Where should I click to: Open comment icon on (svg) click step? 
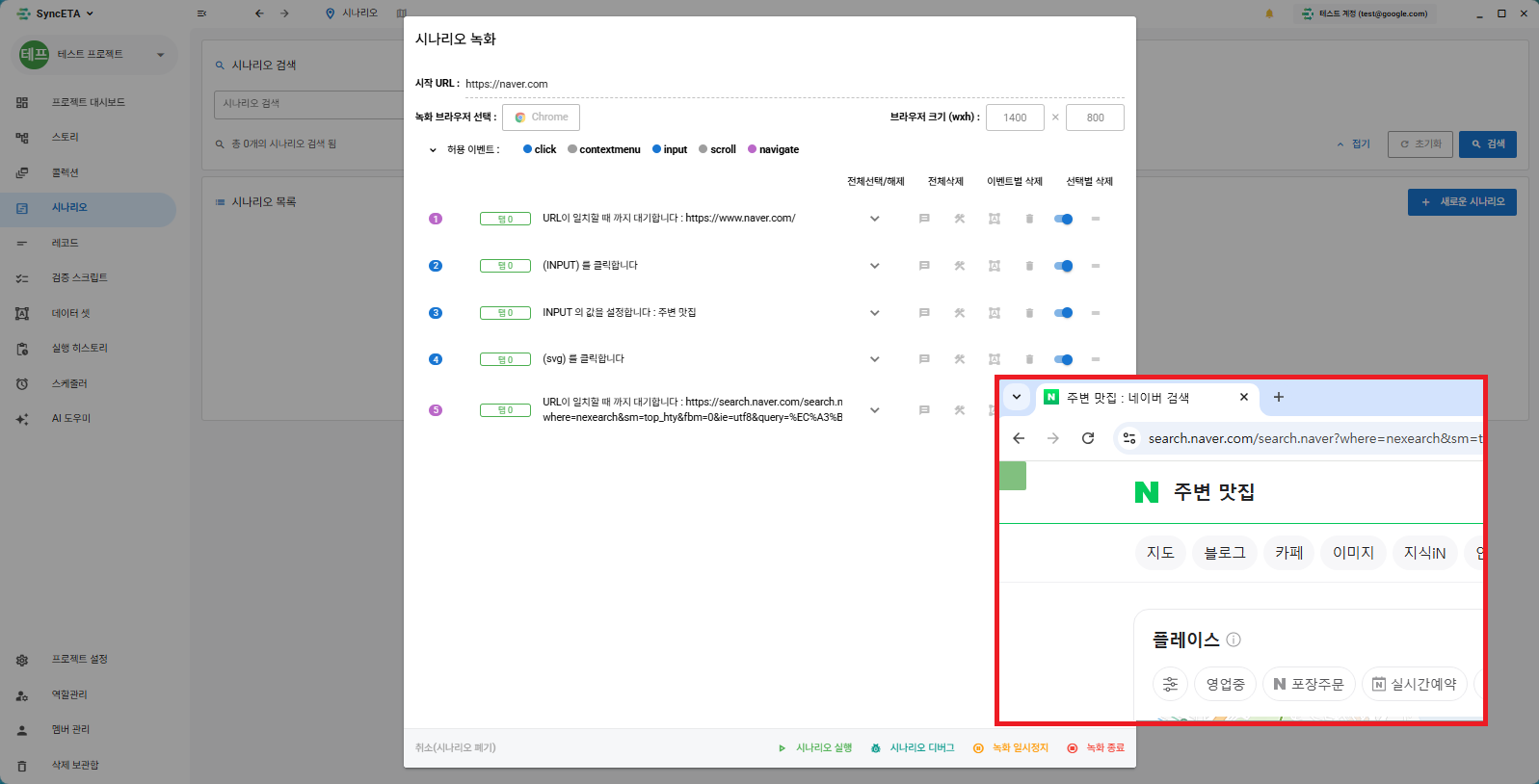coord(924,359)
